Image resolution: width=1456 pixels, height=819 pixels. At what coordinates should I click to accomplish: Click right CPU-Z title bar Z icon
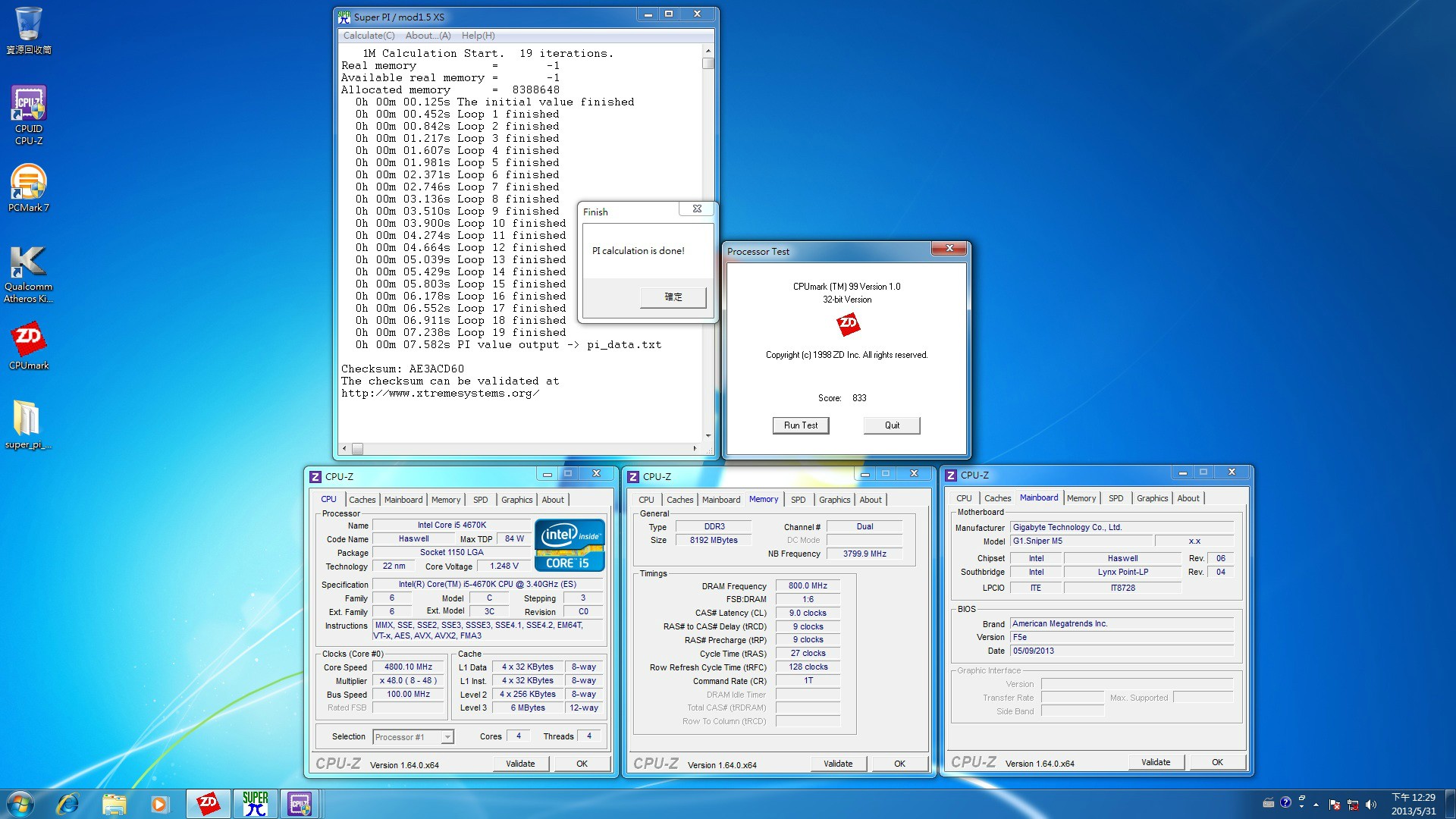coord(951,475)
